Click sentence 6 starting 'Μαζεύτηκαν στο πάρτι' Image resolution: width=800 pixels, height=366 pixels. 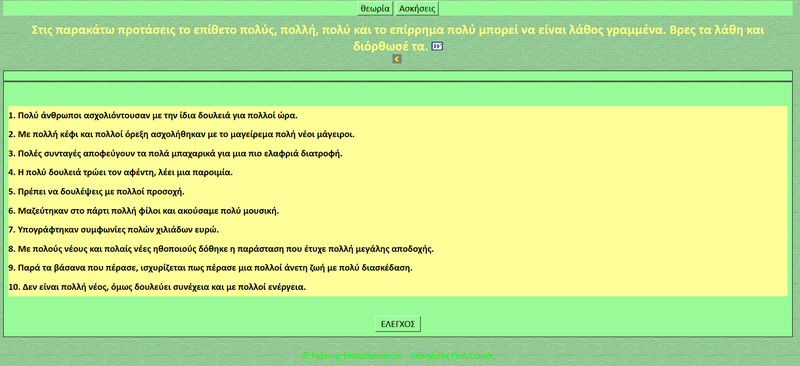pos(144,211)
